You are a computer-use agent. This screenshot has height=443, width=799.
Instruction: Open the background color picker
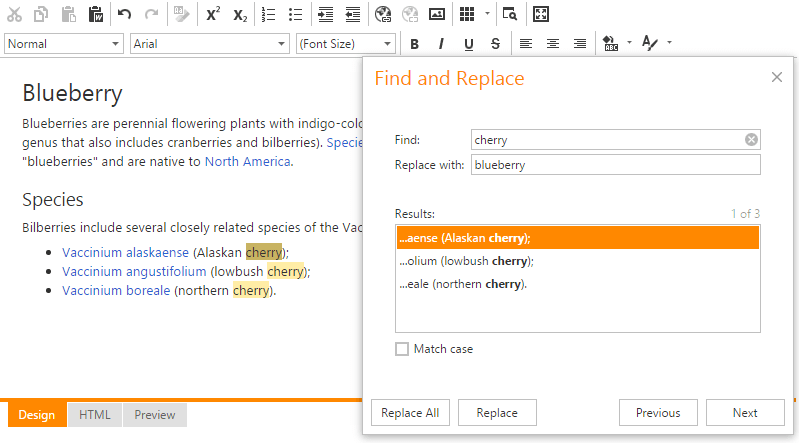point(610,44)
